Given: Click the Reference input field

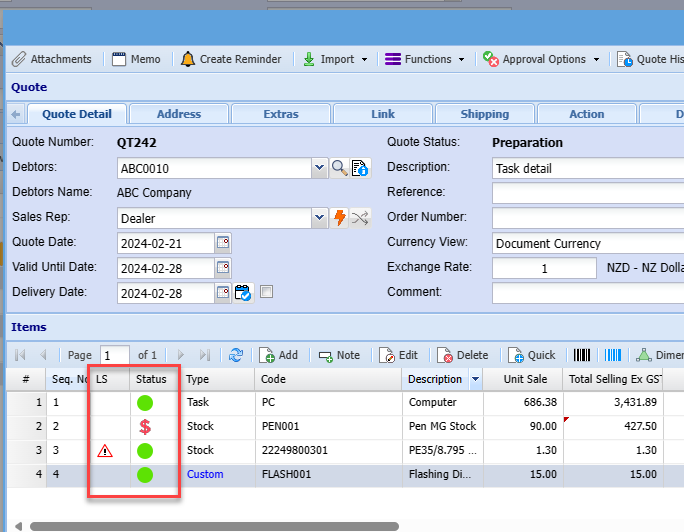Looking at the screenshot, I should tap(588, 193).
